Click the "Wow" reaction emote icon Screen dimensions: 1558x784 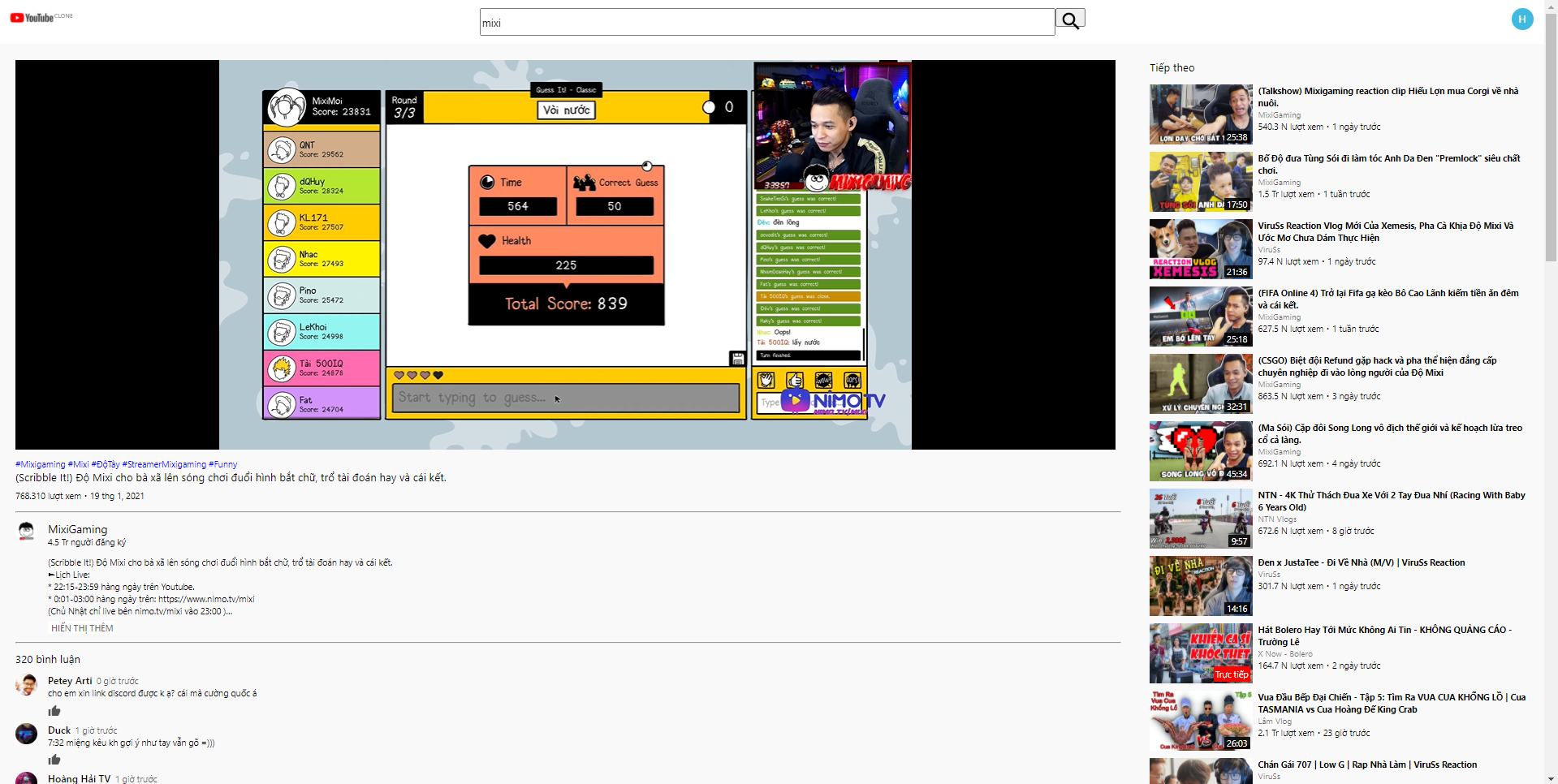point(822,380)
